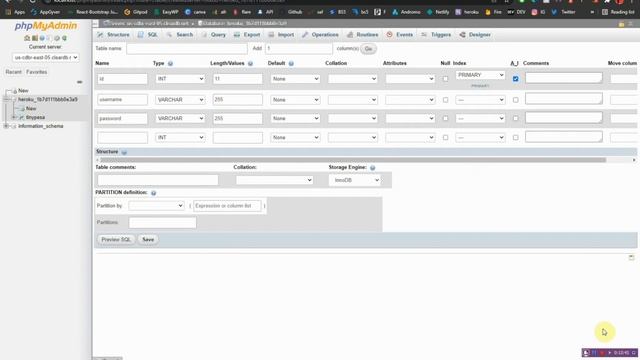Click the Home icon under phpMyAdmin logo
This screenshot has width=640, height=360.
pyautogui.click(x=27, y=38)
